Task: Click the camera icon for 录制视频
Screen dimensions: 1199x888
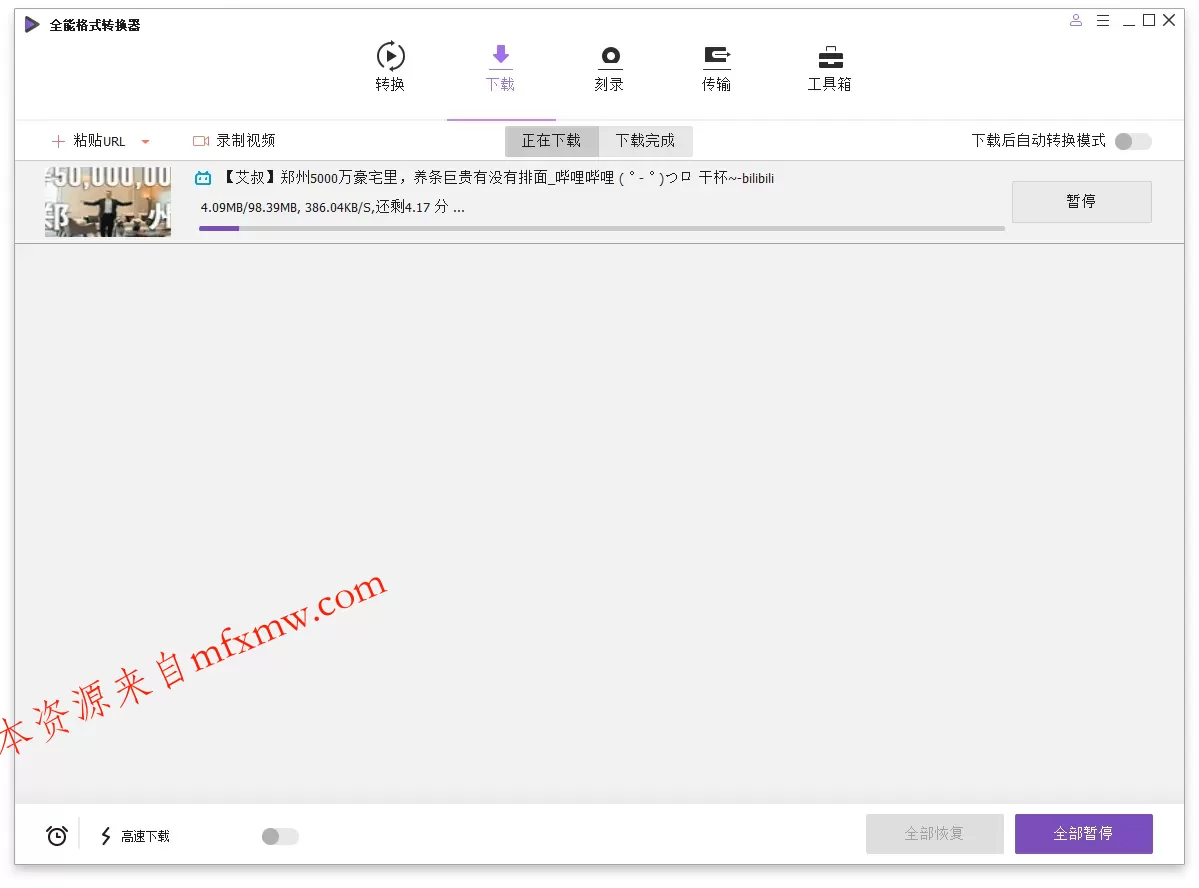Action: [201, 141]
